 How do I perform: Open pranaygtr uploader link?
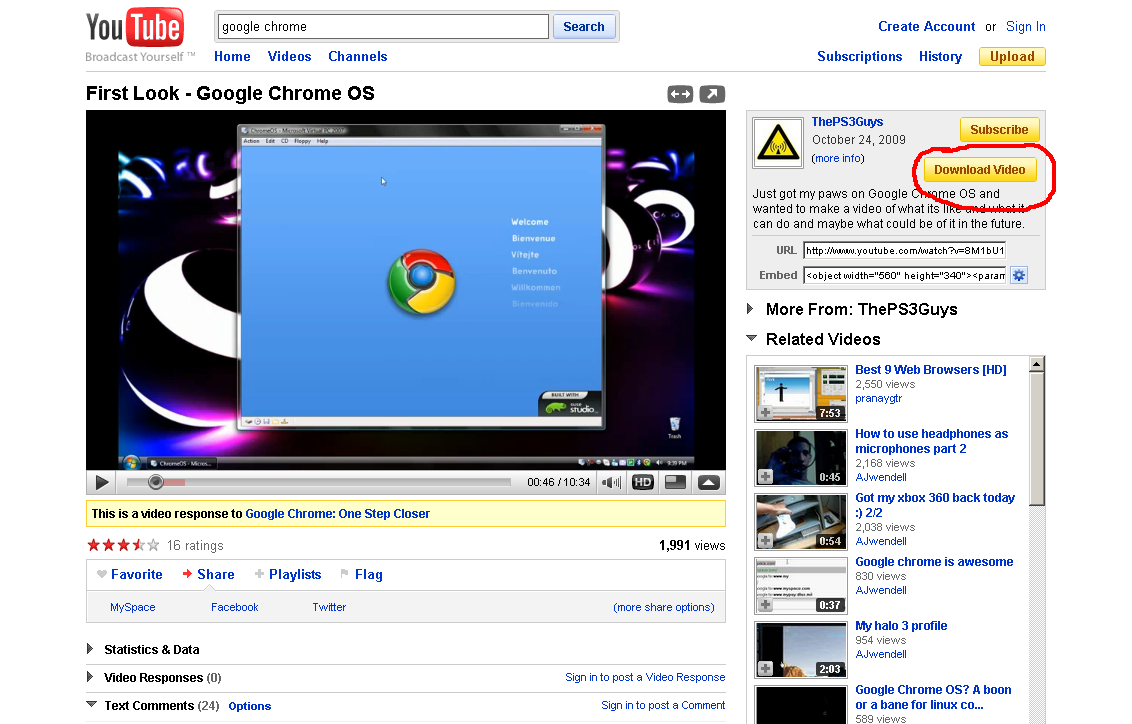tap(878, 398)
